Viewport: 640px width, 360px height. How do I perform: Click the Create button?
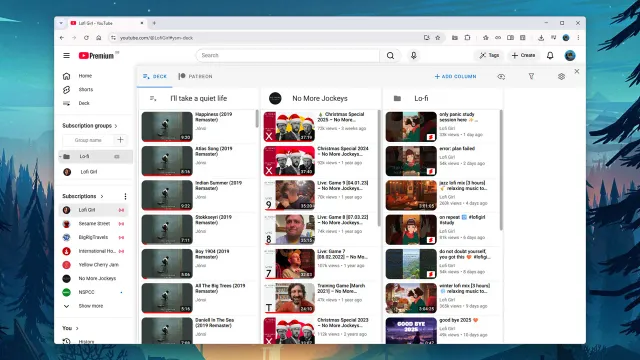[523, 56]
